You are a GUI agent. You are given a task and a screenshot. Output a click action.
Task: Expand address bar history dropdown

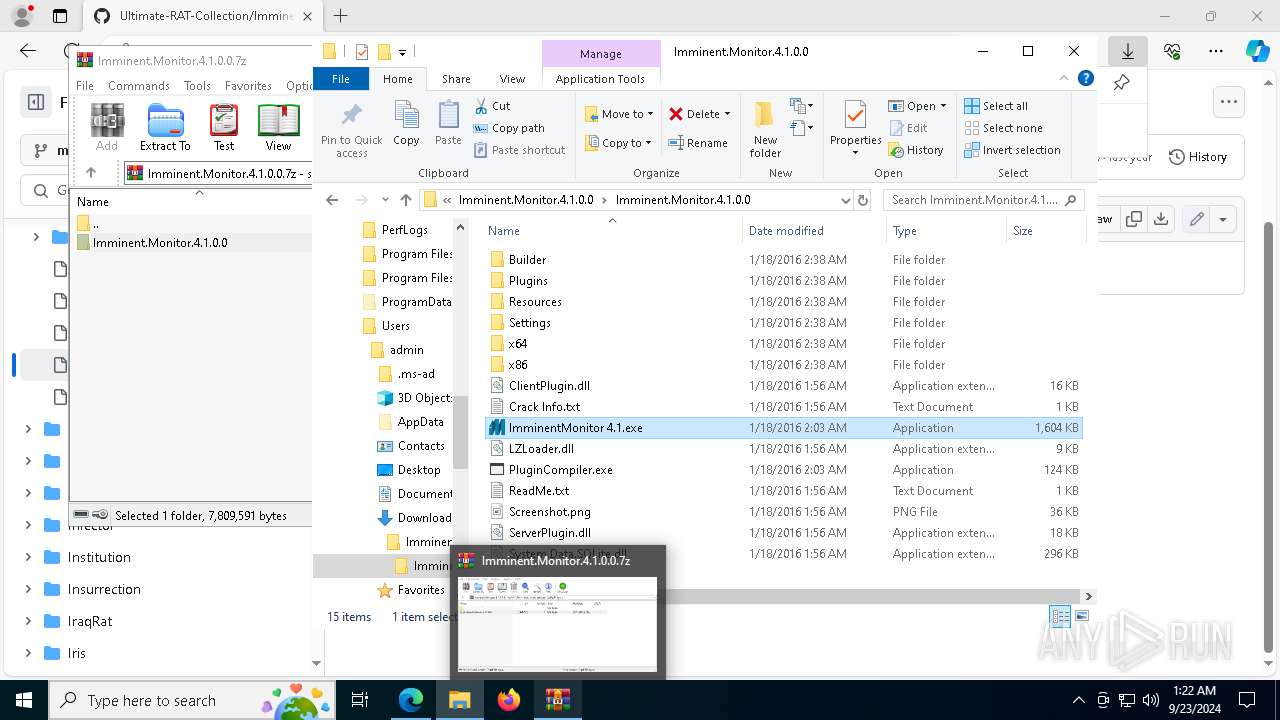[x=846, y=200]
